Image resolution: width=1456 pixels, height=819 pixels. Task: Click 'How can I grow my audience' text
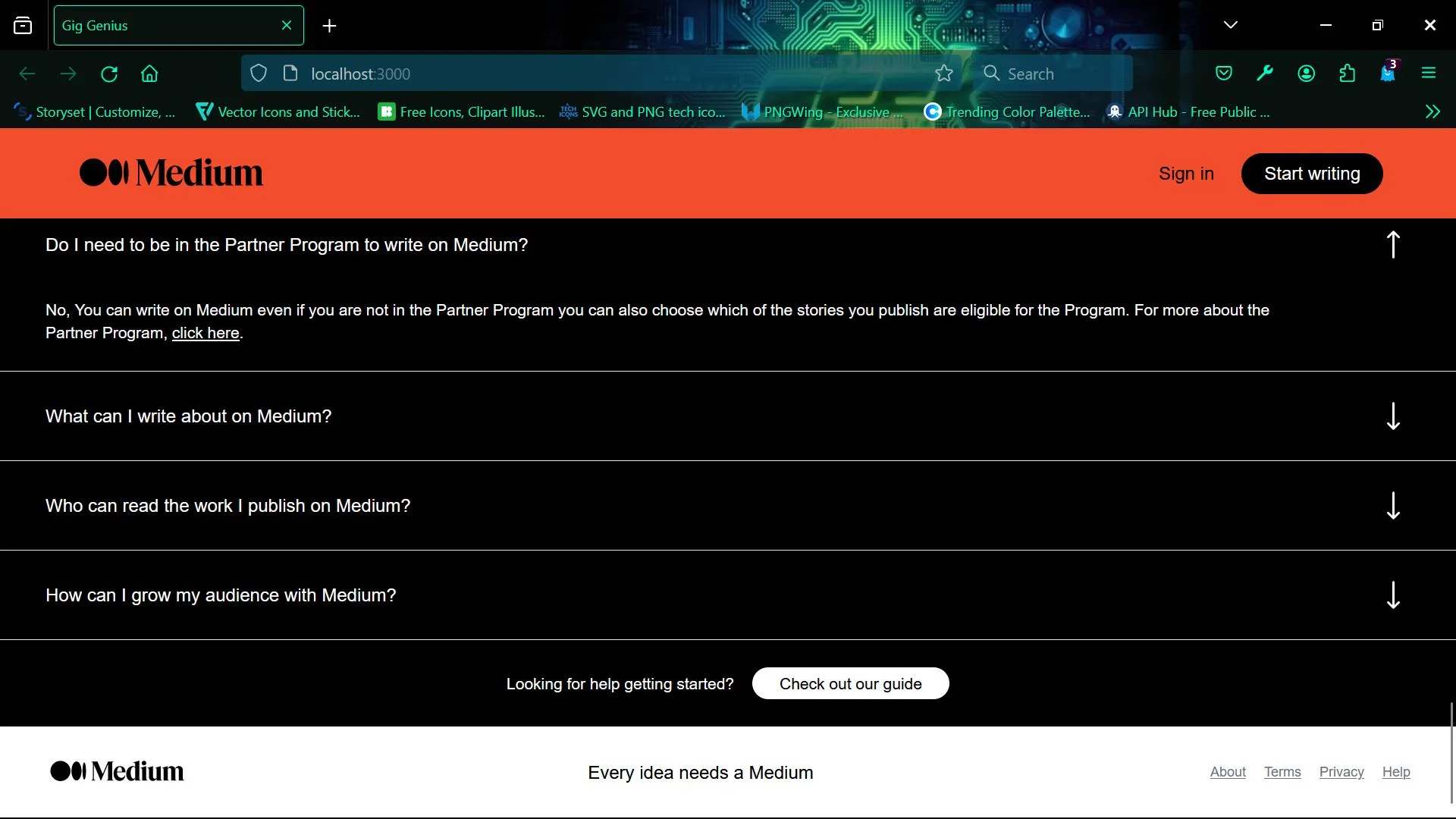pyautogui.click(x=221, y=595)
